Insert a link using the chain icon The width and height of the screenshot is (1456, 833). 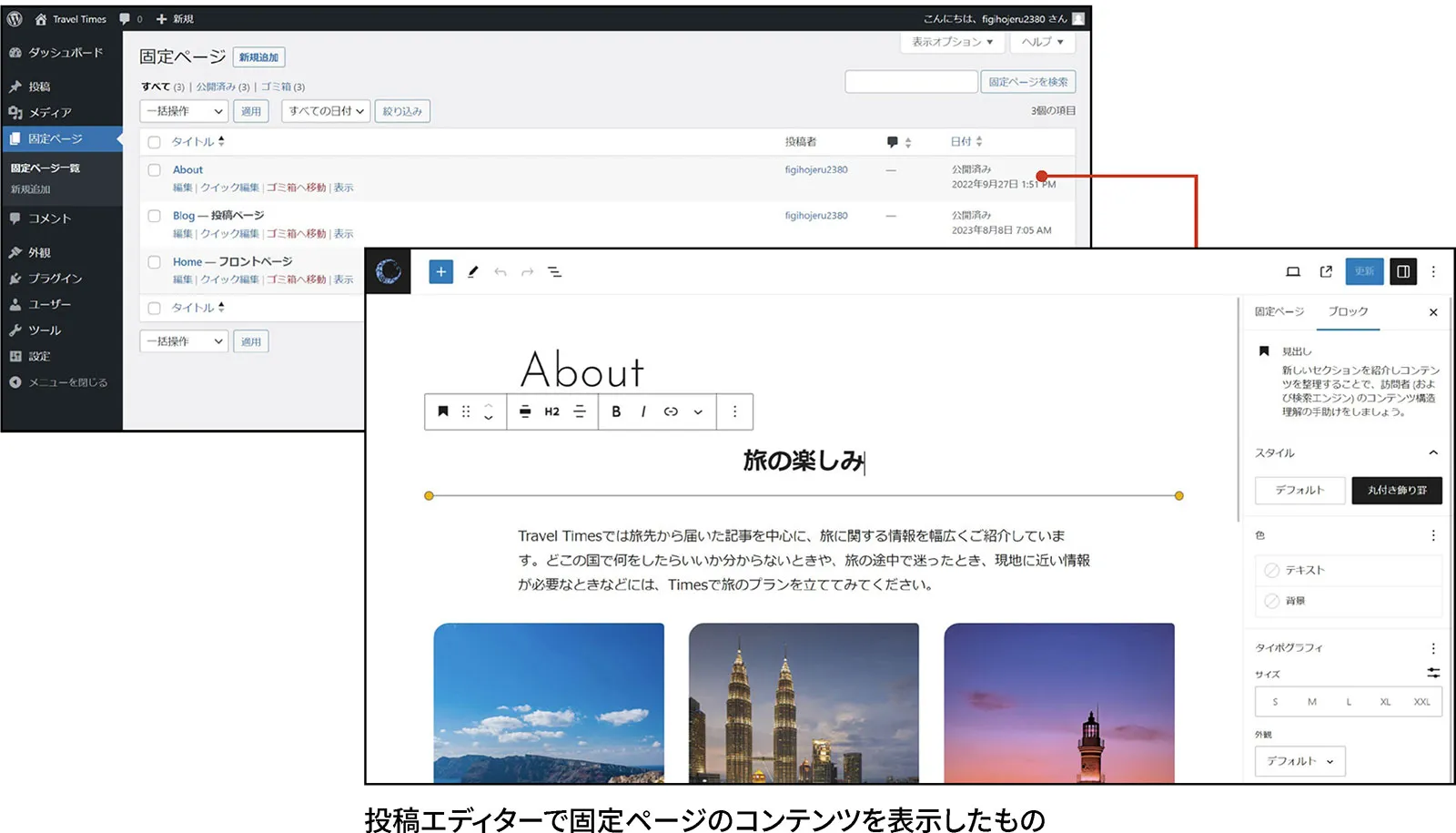point(671,411)
